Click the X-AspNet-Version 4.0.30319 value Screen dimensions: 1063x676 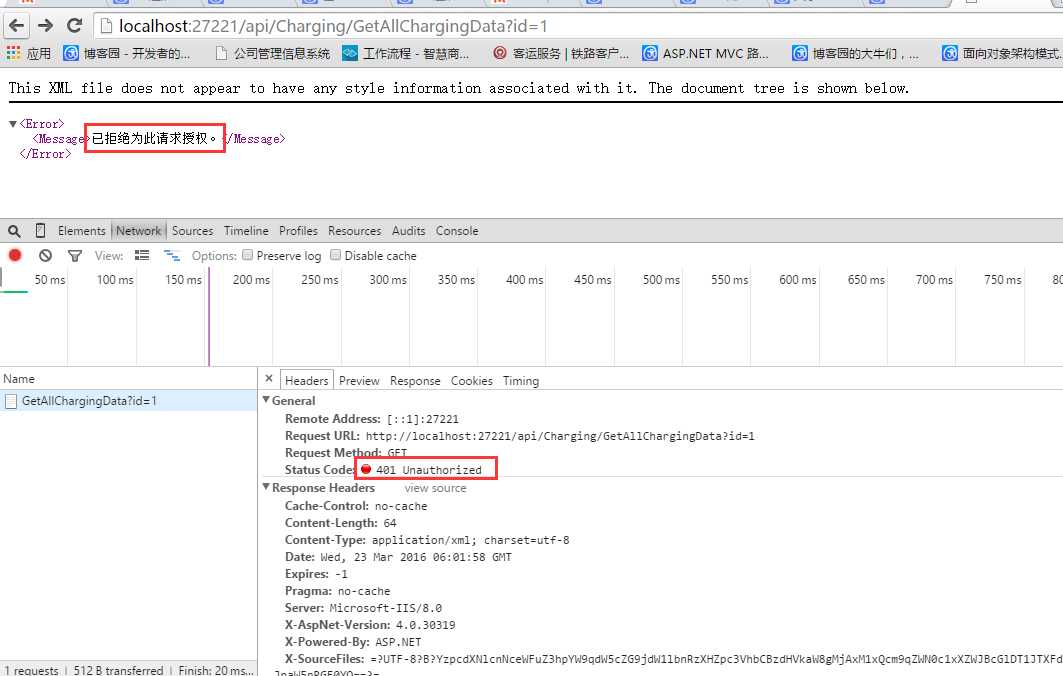point(426,625)
